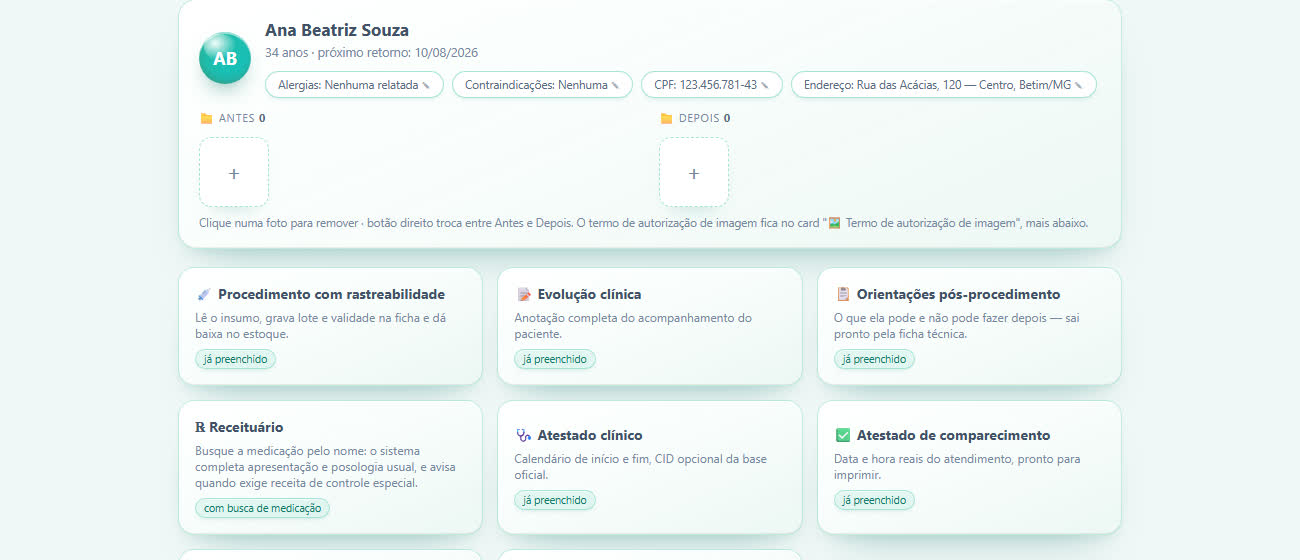This screenshot has height=560, width=1300.
Task: Click the green checkmark on Atestado de comparecimento
Action: coord(843,435)
